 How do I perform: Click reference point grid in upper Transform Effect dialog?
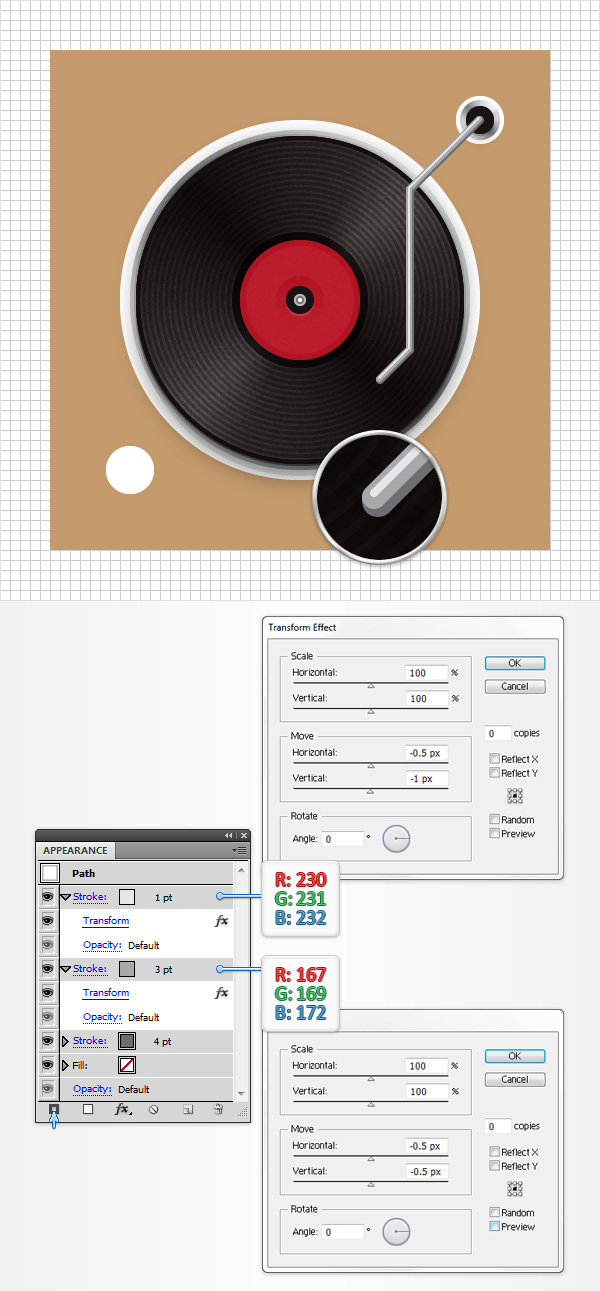pos(515,796)
